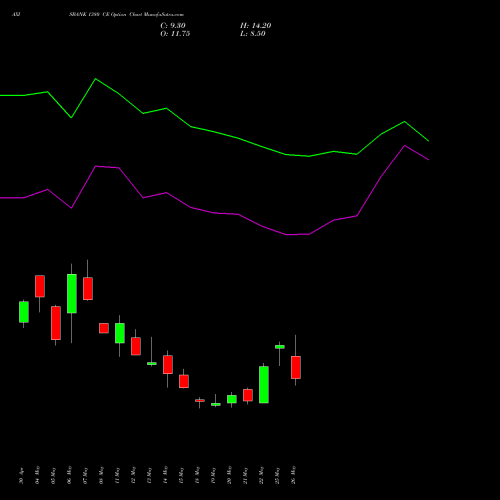Select the tall green candle above 22 May

[264, 385]
